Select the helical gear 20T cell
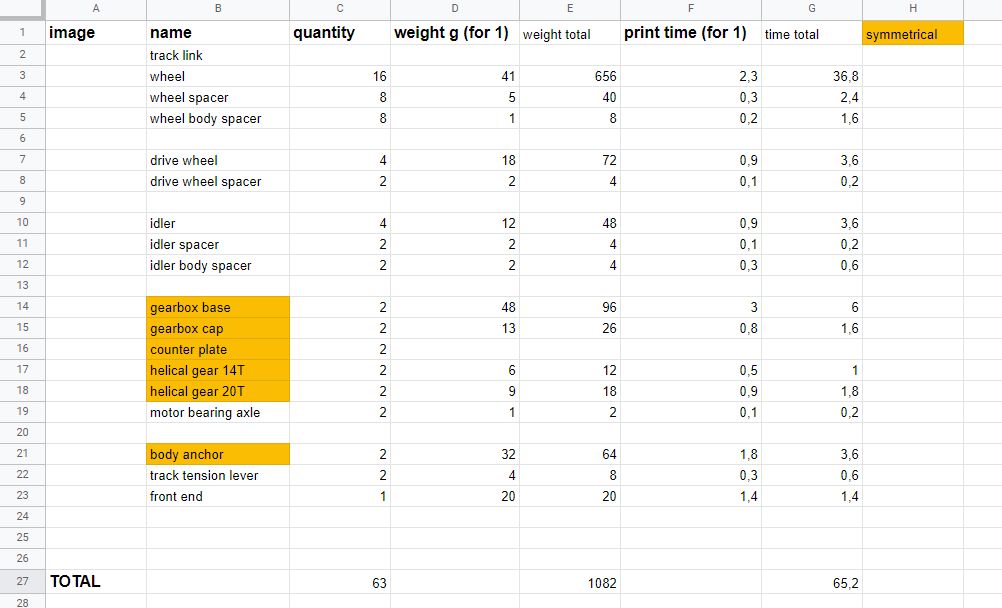The image size is (1002, 608). pos(218,391)
